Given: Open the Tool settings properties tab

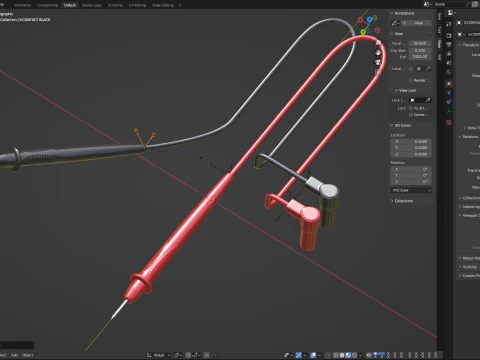Looking at the screenshot, I should pyautogui.click(x=449, y=24).
